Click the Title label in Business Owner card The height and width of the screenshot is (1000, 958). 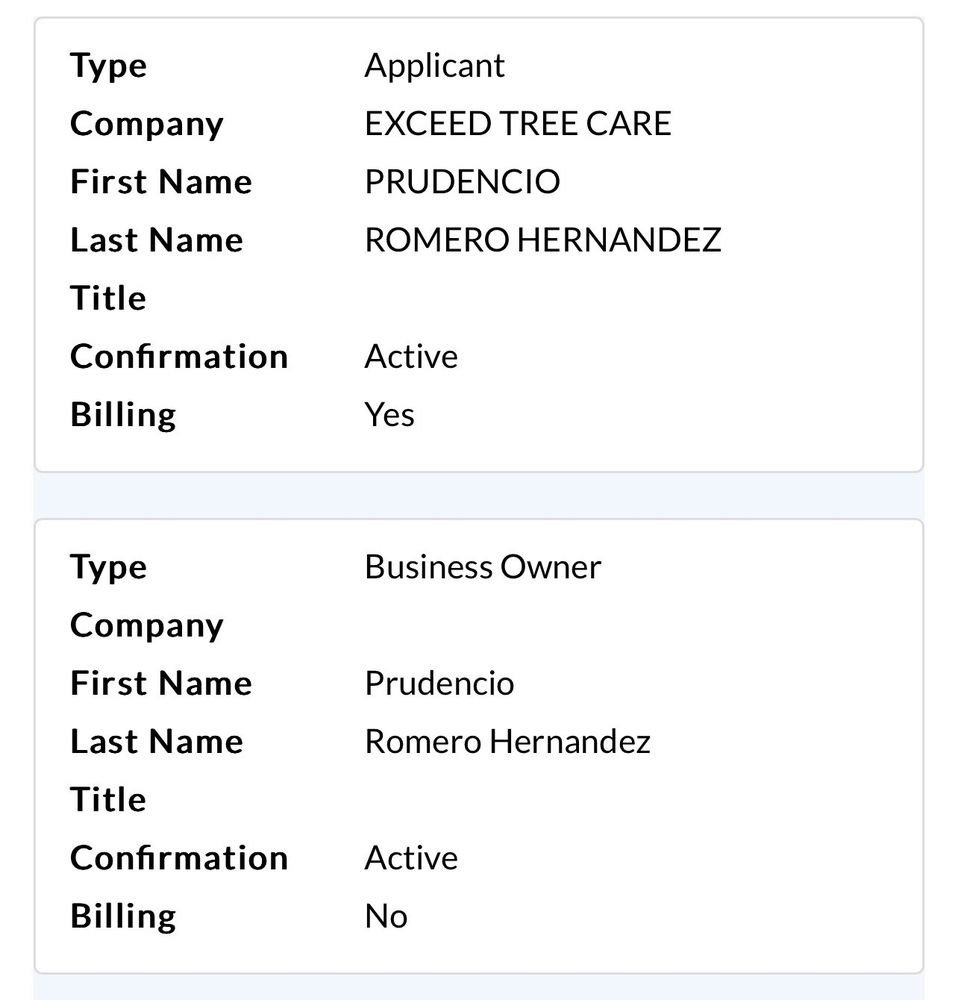108,799
